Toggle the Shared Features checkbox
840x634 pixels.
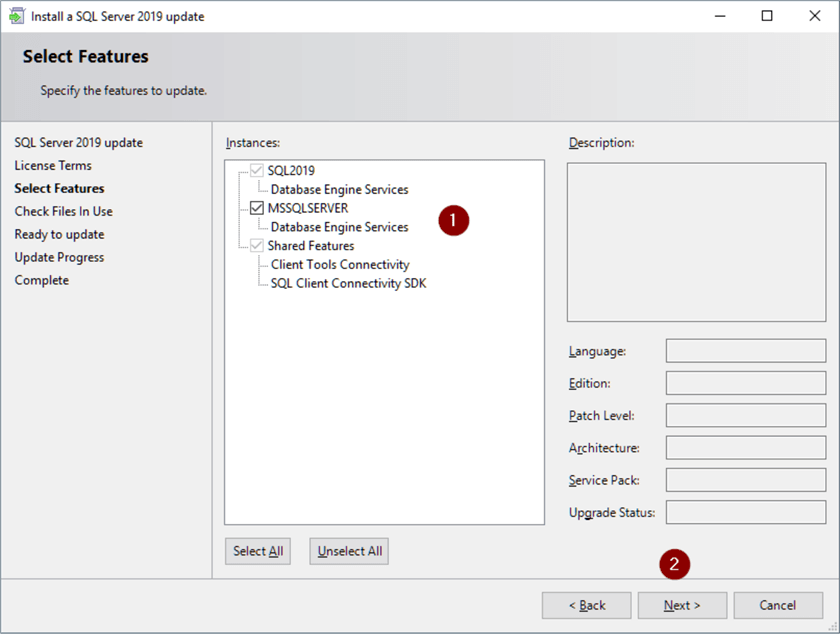(257, 246)
